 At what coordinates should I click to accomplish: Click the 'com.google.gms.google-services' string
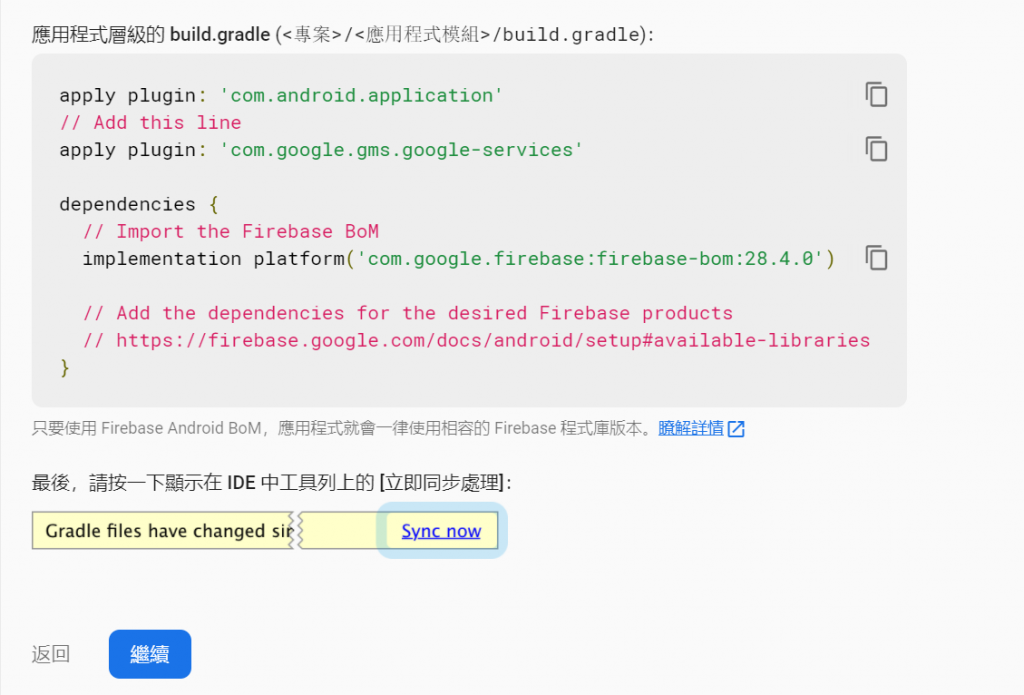point(401,149)
